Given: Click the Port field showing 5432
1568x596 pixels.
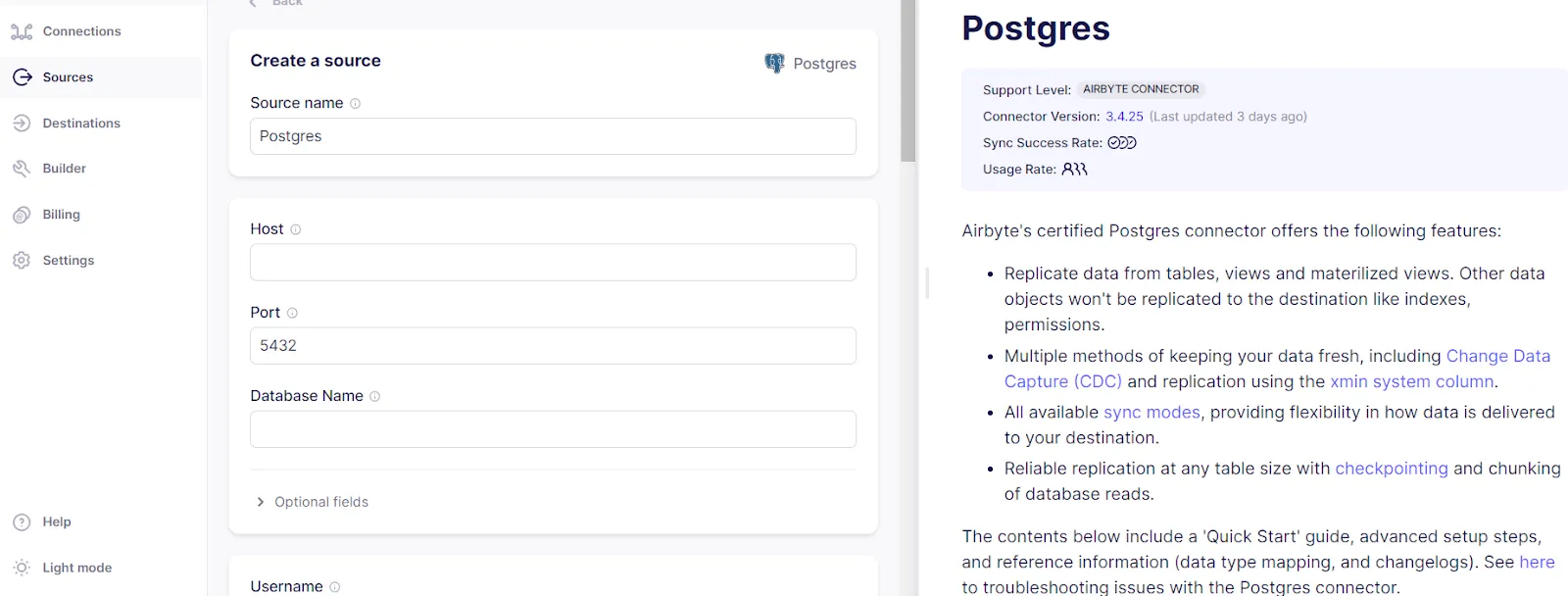Looking at the screenshot, I should [x=553, y=346].
